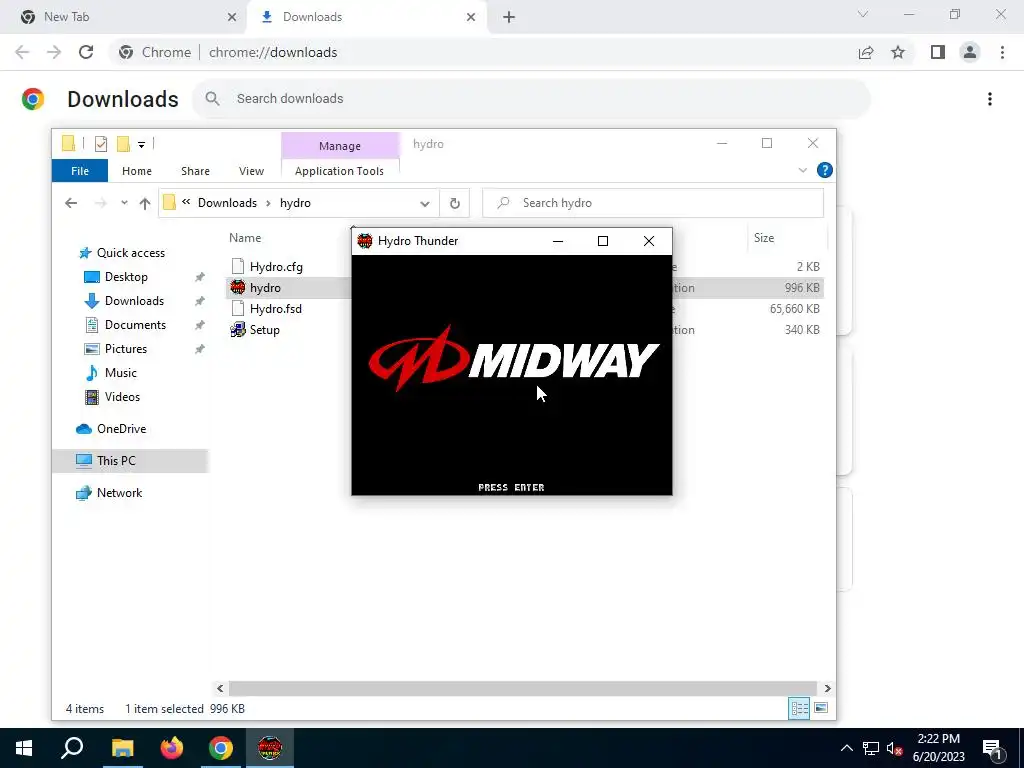Open hydro application file in list
This screenshot has height=768, width=1024.
click(x=265, y=288)
